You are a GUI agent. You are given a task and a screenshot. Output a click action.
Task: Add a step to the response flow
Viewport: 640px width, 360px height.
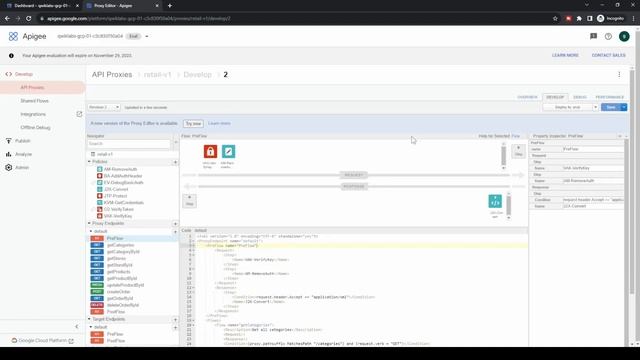tap(189, 200)
